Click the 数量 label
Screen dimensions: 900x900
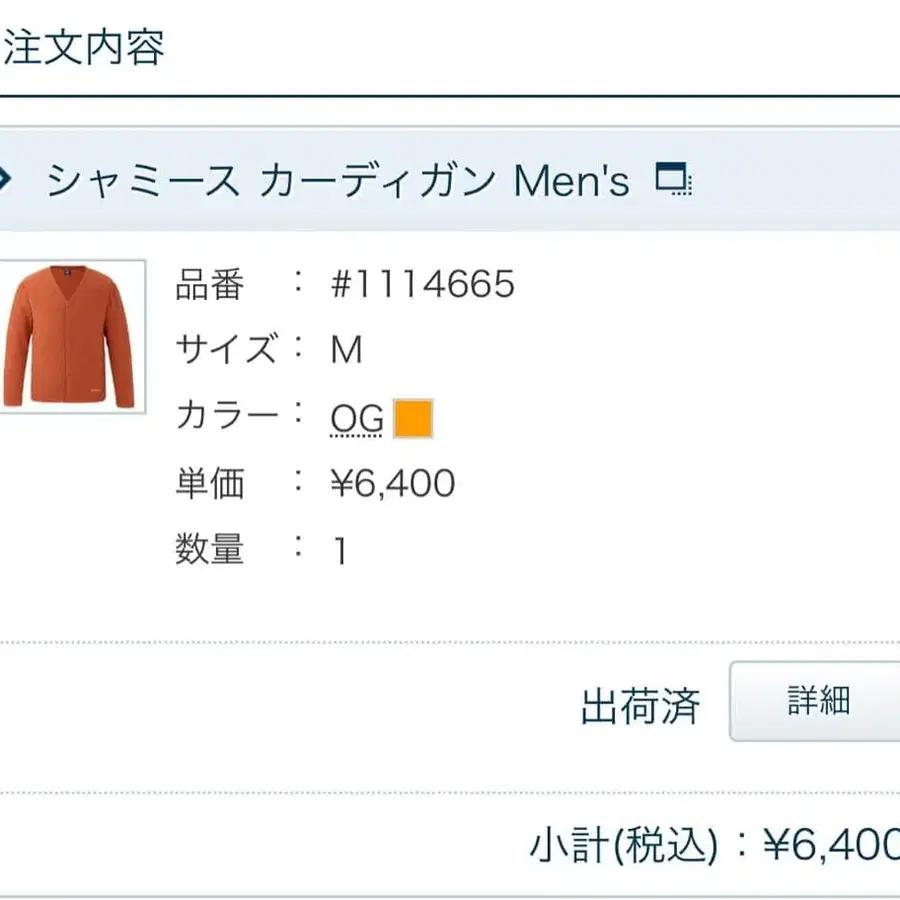pos(210,549)
